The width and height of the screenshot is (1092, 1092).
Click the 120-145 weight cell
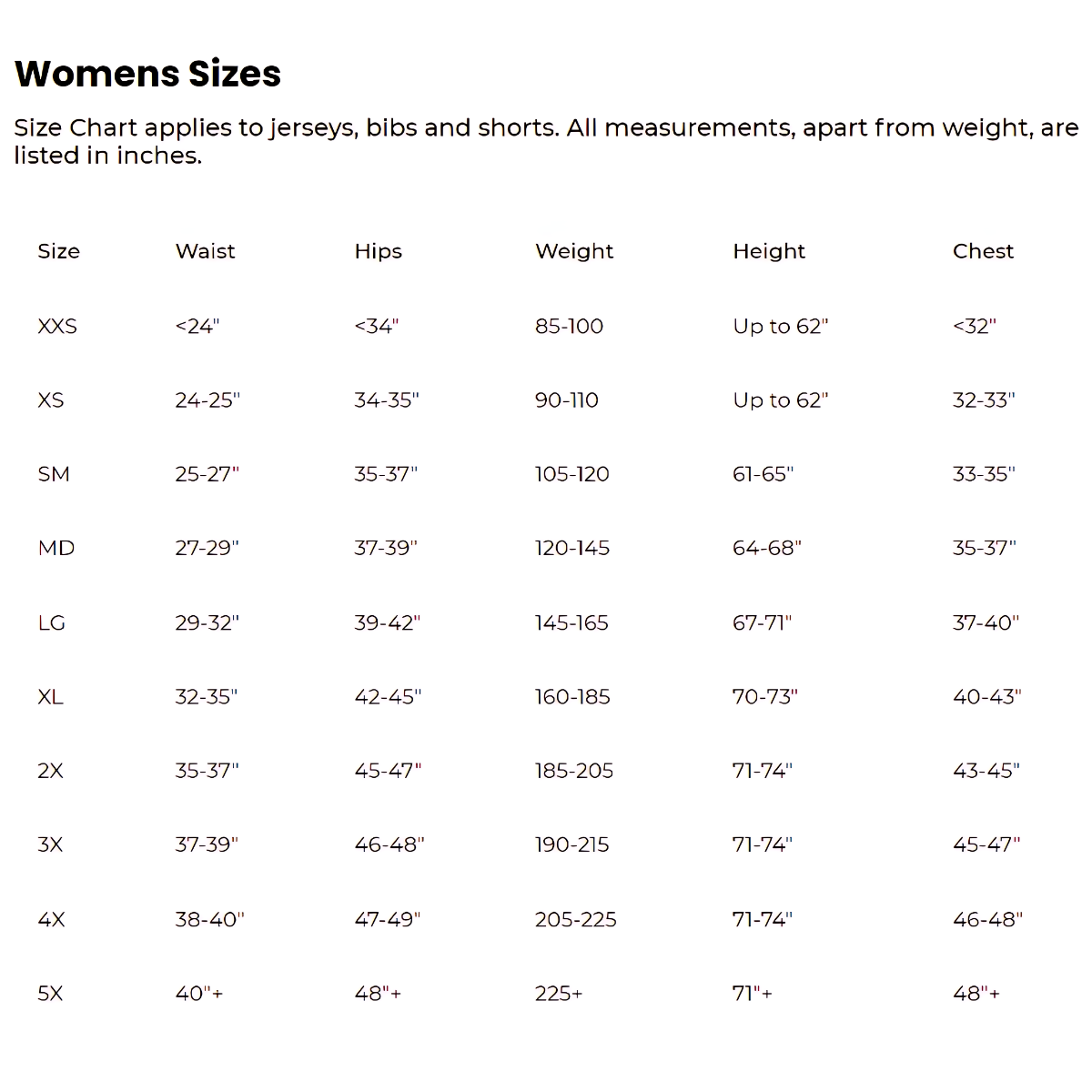click(x=572, y=548)
